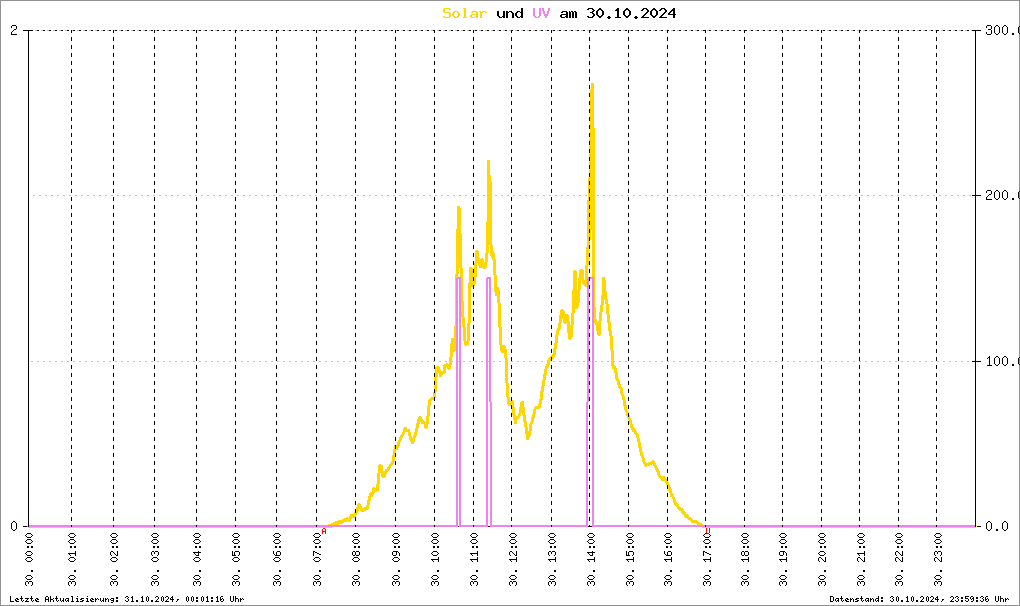Click the time label '30. 16:00'

(668, 560)
